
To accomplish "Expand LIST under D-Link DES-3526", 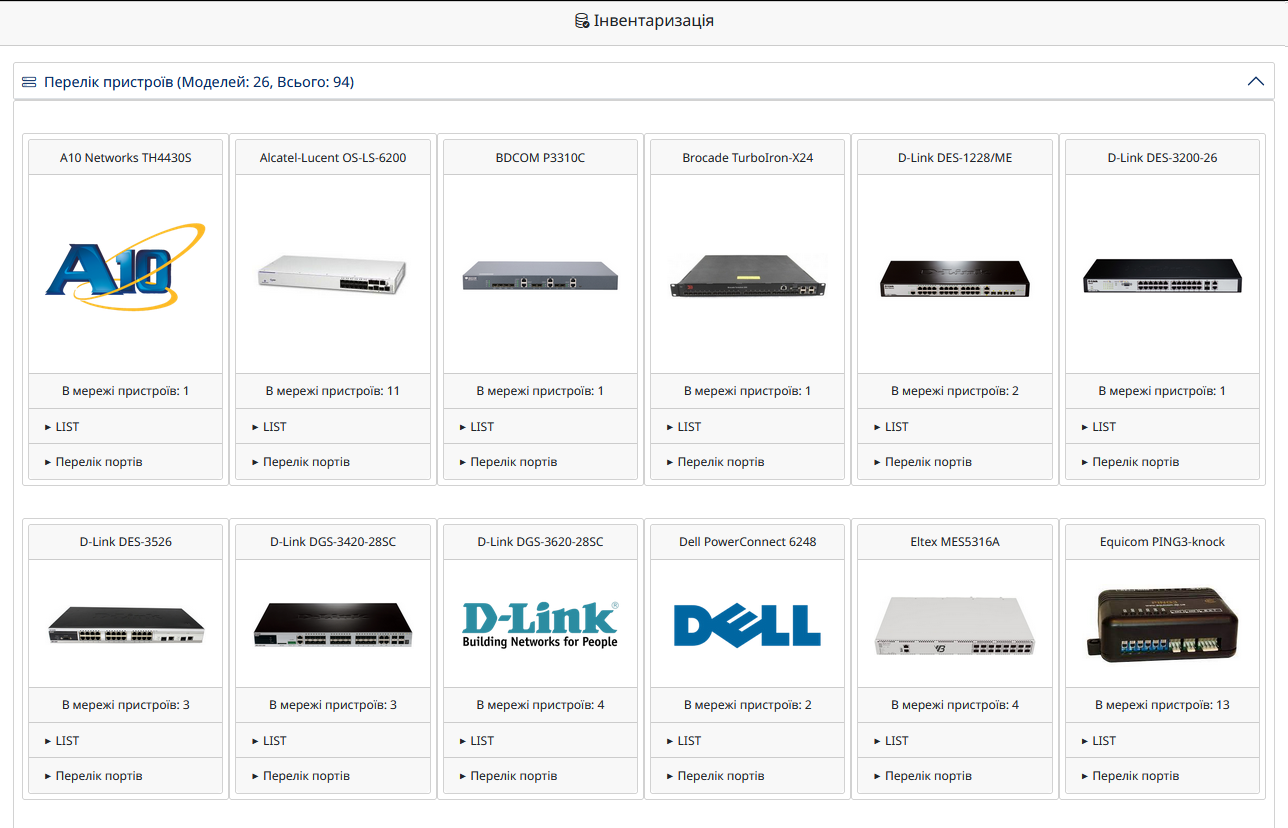I will pyautogui.click(x=125, y=741).
